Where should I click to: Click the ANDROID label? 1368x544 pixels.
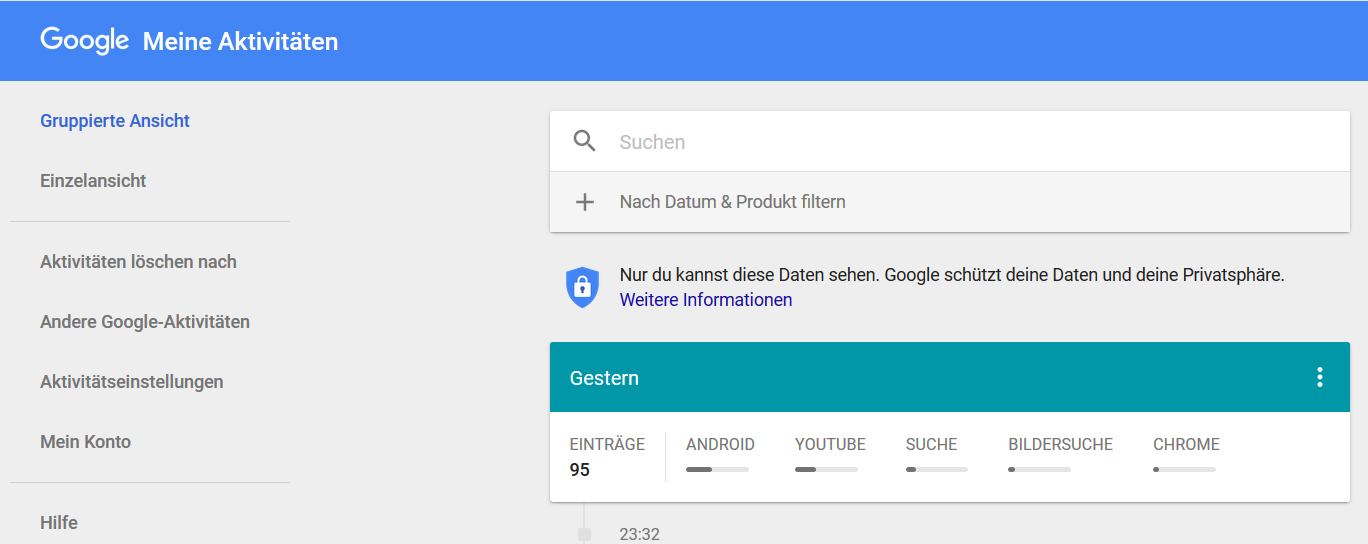click(720, 444)
